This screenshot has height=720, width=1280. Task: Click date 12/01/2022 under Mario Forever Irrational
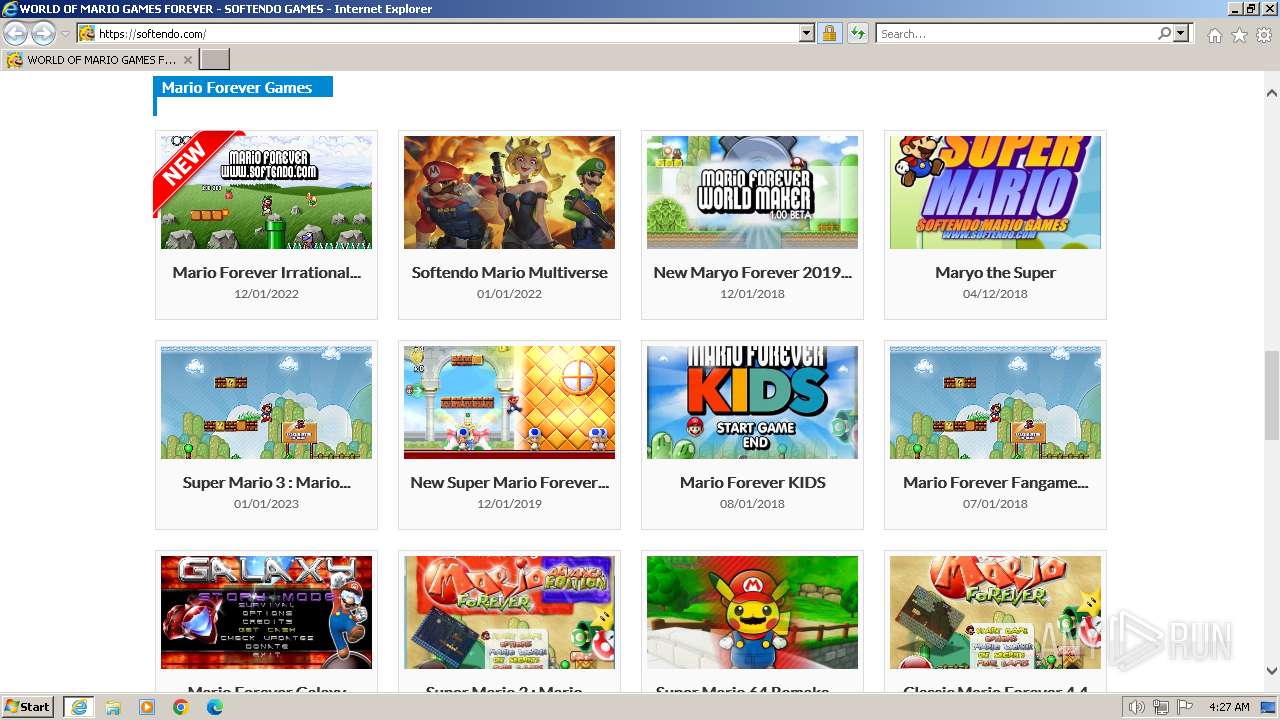266,294
